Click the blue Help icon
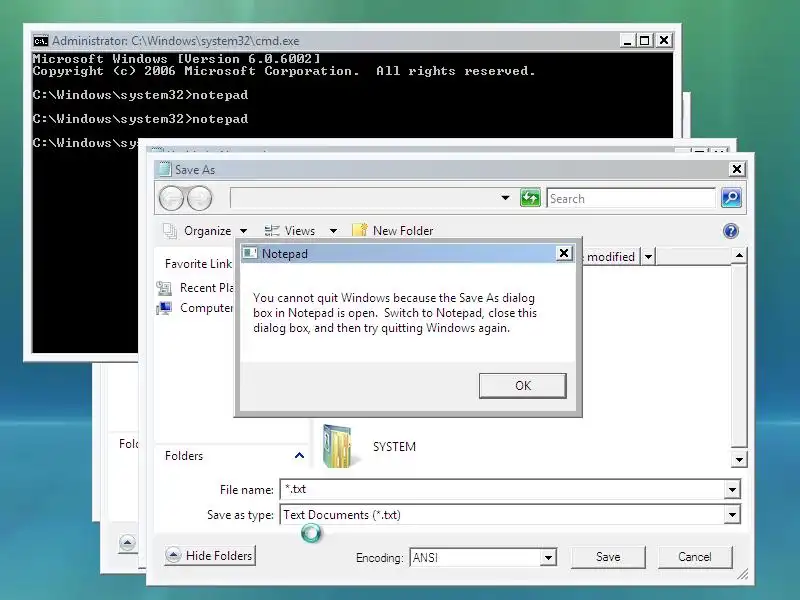This screenshot has height=600, width=800. click(731, 231)
